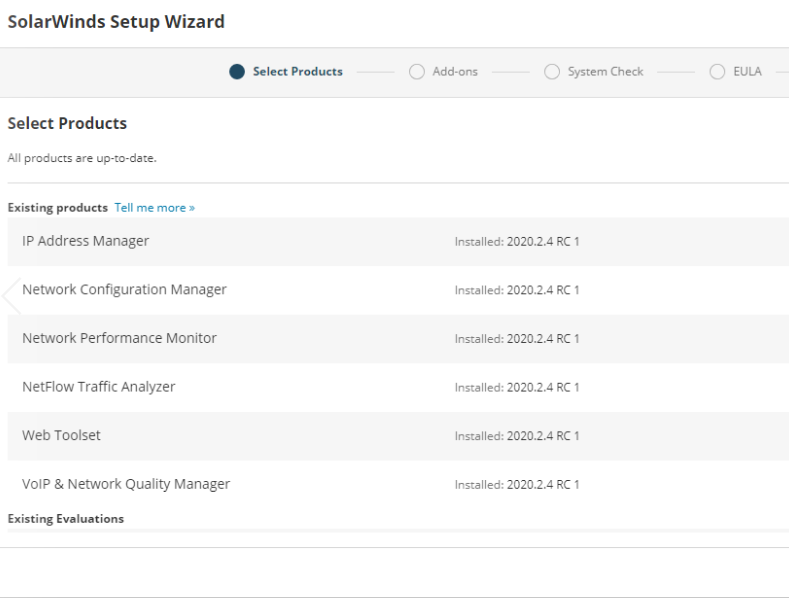Click the left-pointing arrow at the window edge
The height and width of the screenshot is (607, 789).
11,295
